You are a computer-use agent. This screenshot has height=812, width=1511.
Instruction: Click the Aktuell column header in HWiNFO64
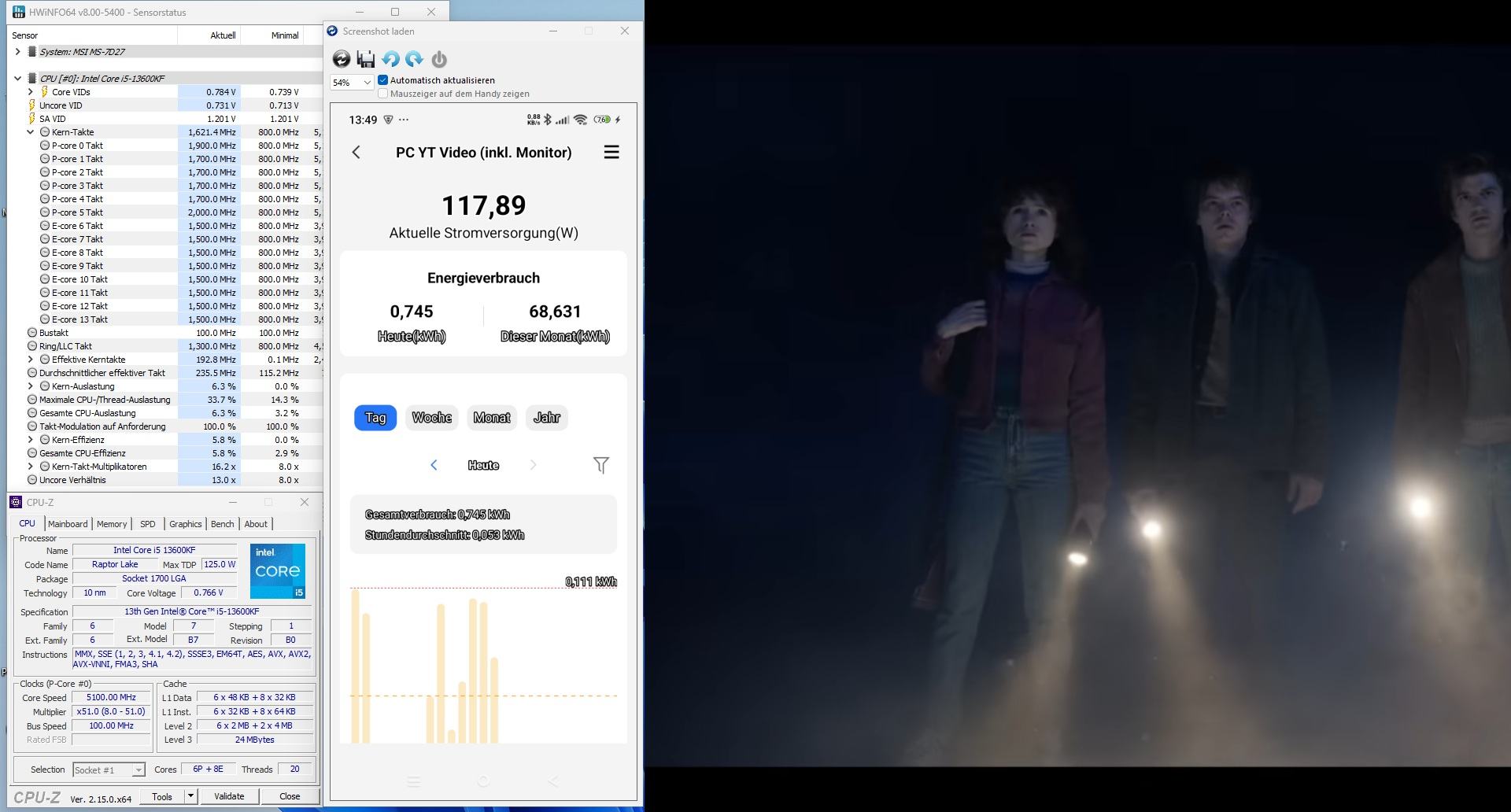(209, 35)
